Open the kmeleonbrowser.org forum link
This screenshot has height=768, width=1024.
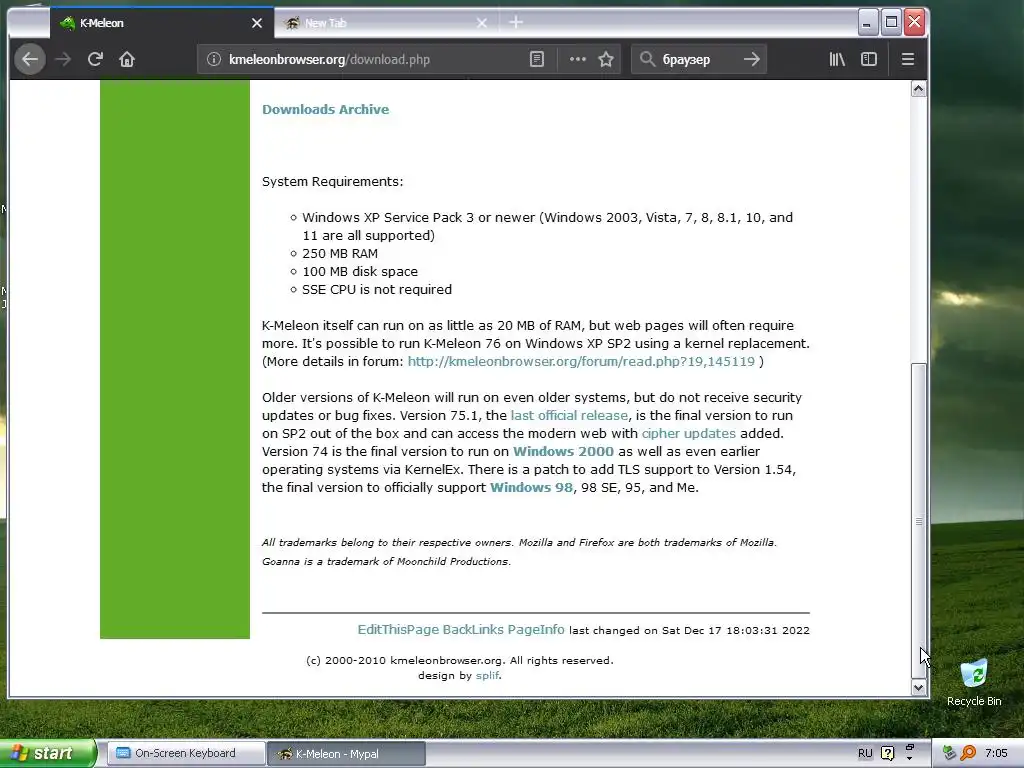[x=581, y=361]
